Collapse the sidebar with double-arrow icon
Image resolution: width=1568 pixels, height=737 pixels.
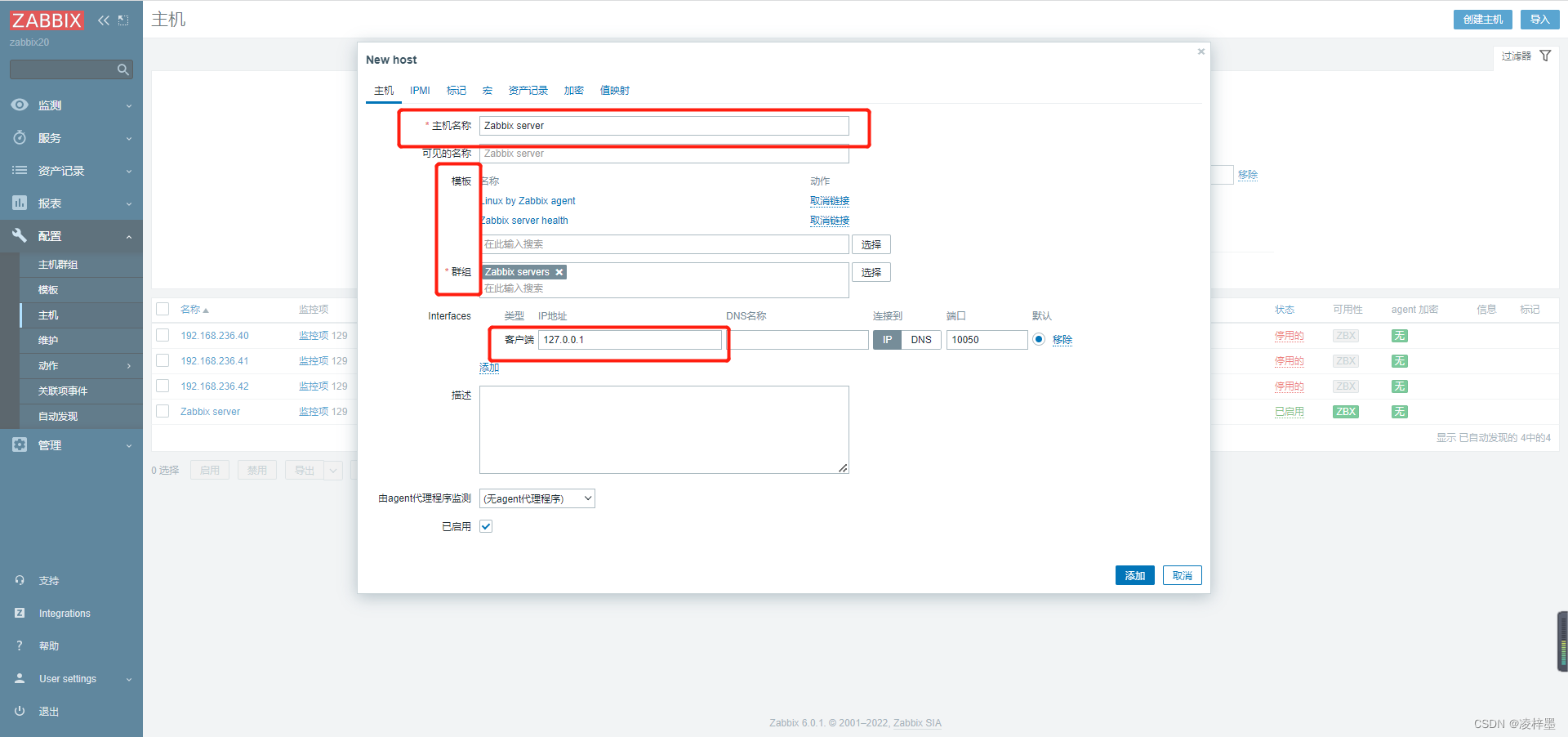104,20
